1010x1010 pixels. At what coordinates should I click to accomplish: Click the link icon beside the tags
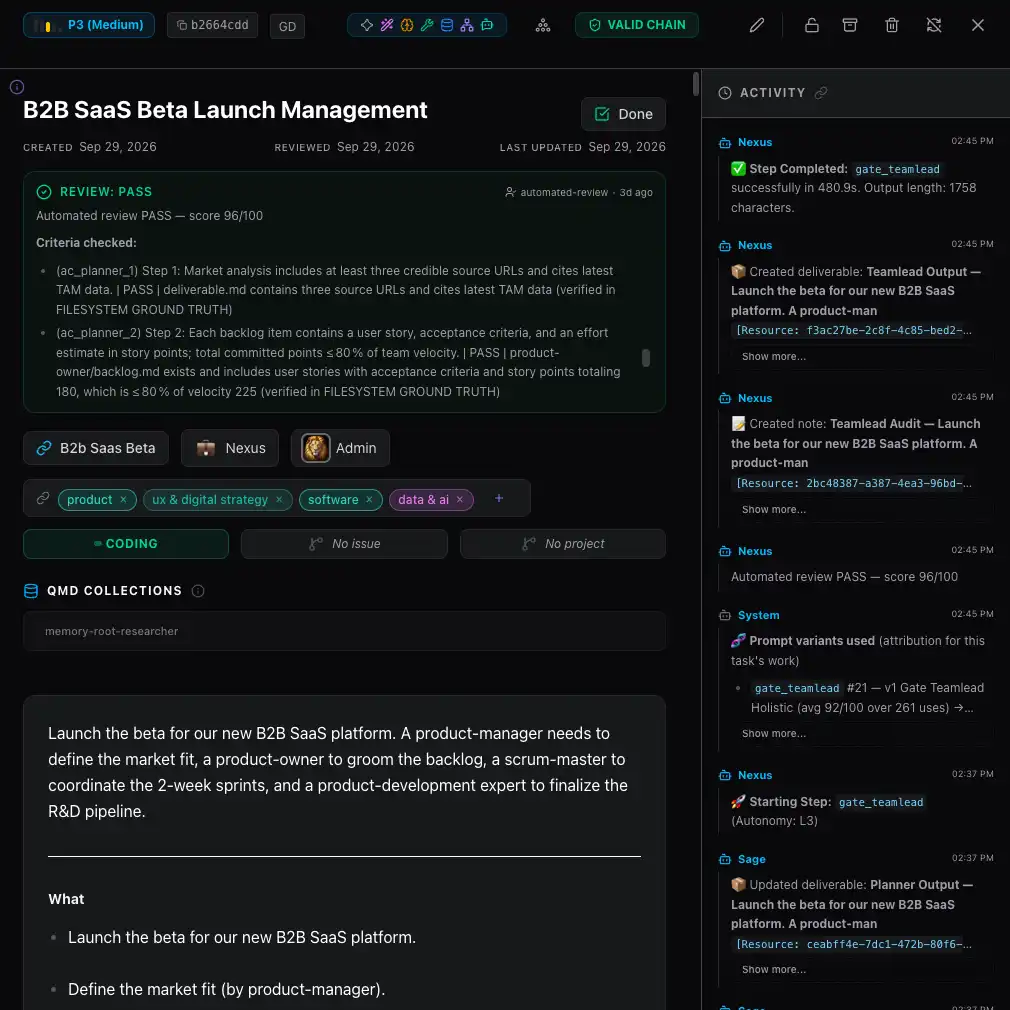click(43, 498)
